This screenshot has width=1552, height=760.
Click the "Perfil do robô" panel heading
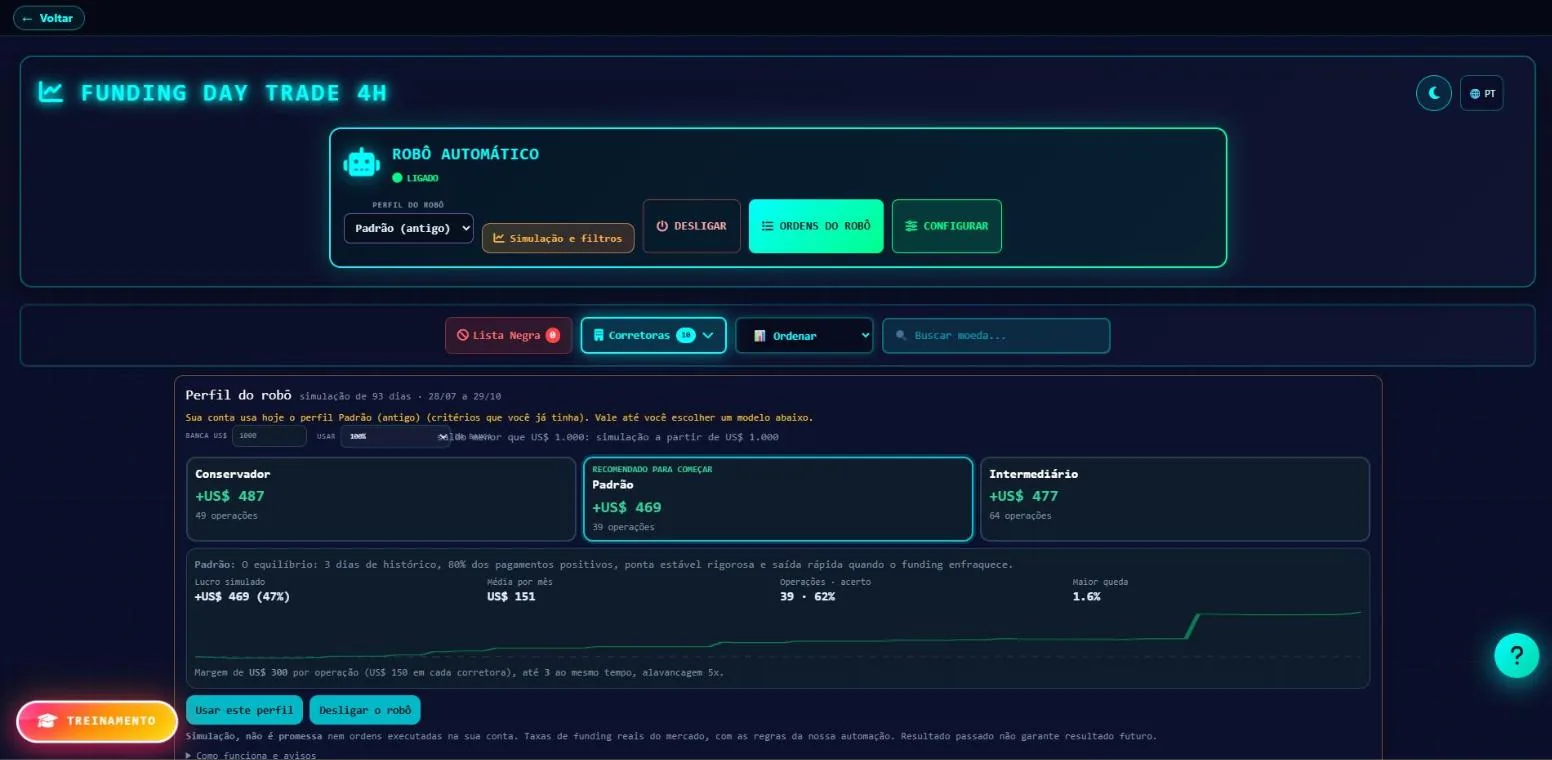(239, 395)
